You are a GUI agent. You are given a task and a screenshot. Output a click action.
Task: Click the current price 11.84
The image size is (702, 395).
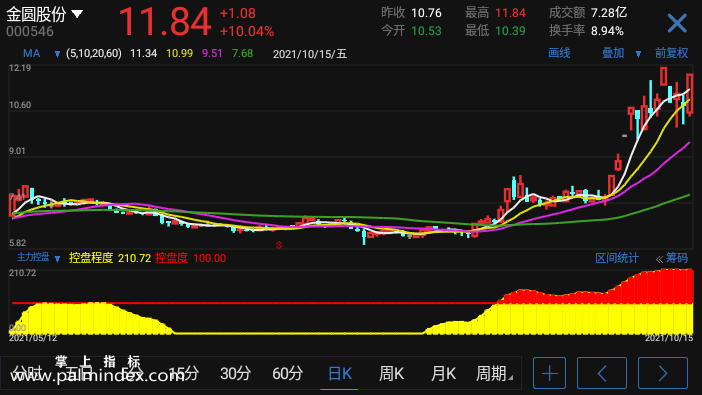coord(165,21)
